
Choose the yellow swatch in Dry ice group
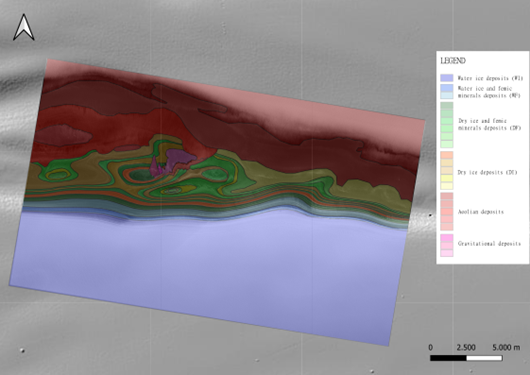(x=447, y=178)
